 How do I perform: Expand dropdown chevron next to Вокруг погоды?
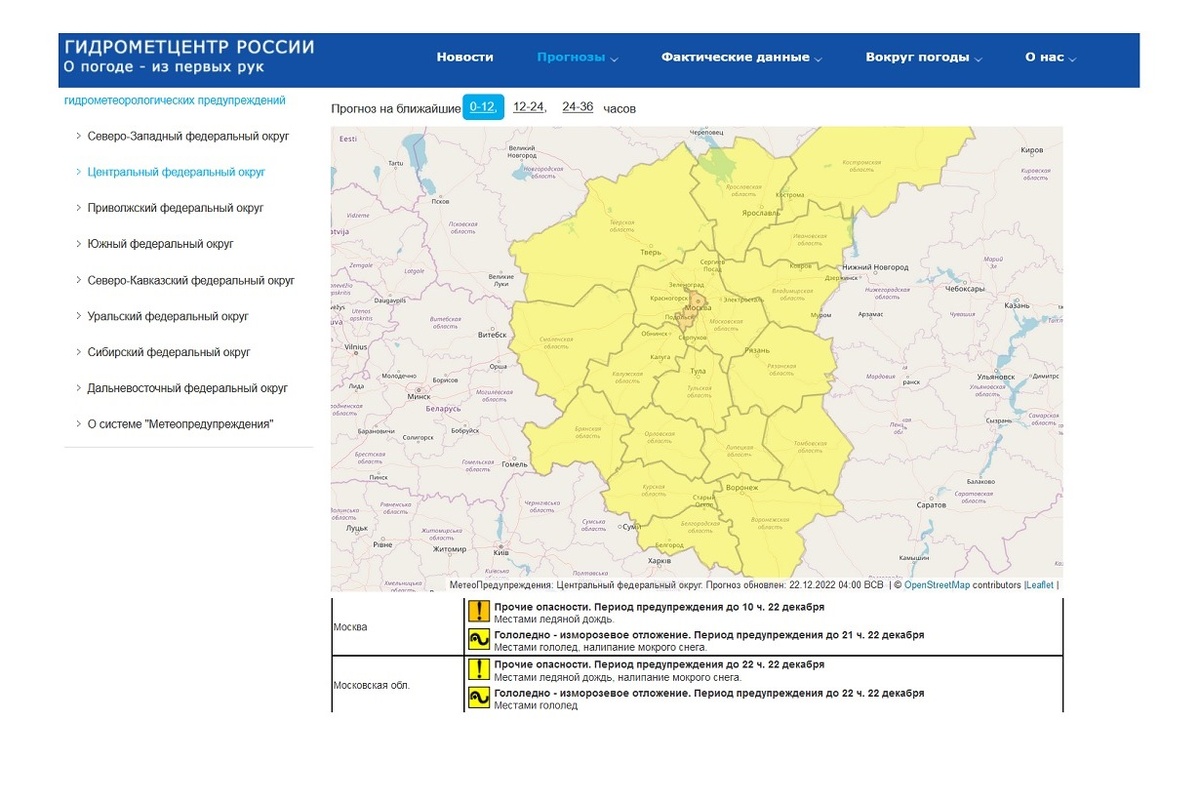(978, 59)
